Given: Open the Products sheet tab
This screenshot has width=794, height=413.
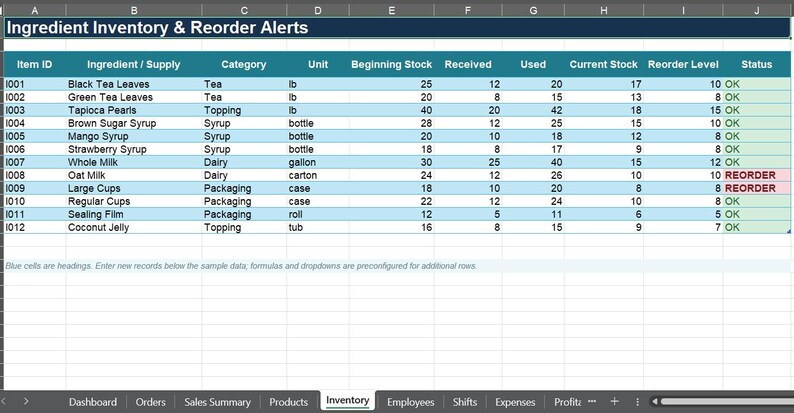Looking at the screenshot, I should coord(289,402).
